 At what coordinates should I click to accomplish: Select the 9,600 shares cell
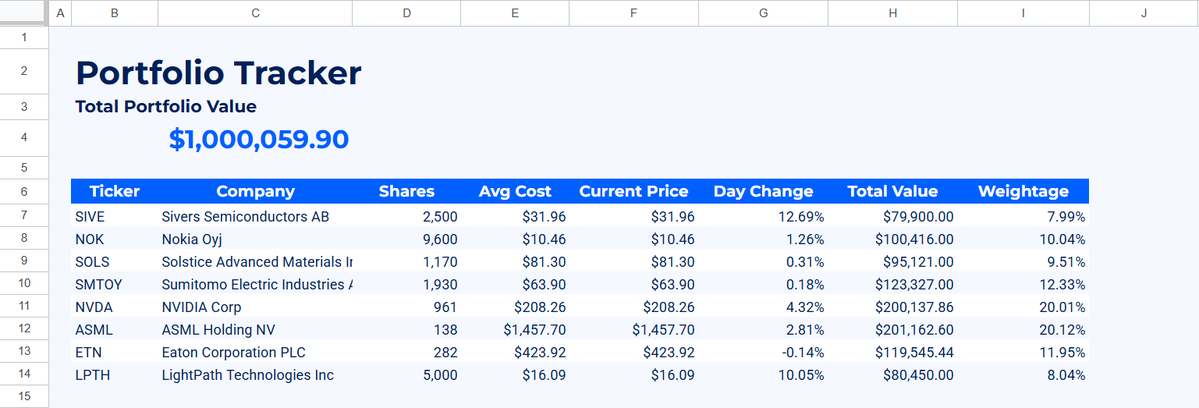(x=407, y=239)
